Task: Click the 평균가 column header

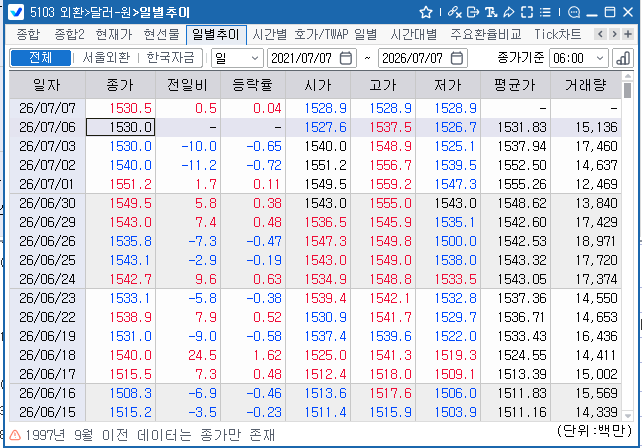Action: pos(515,85)
